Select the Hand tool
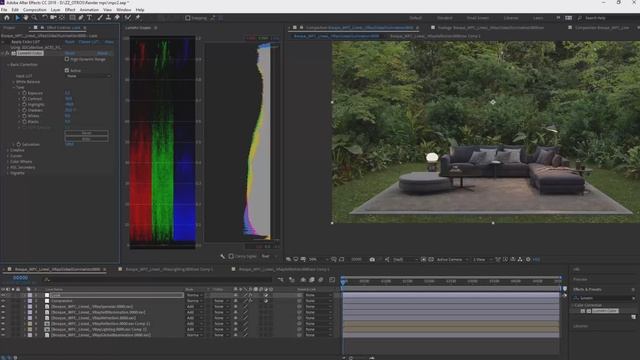Screen dimensions: 640x360 click(26, 18)
